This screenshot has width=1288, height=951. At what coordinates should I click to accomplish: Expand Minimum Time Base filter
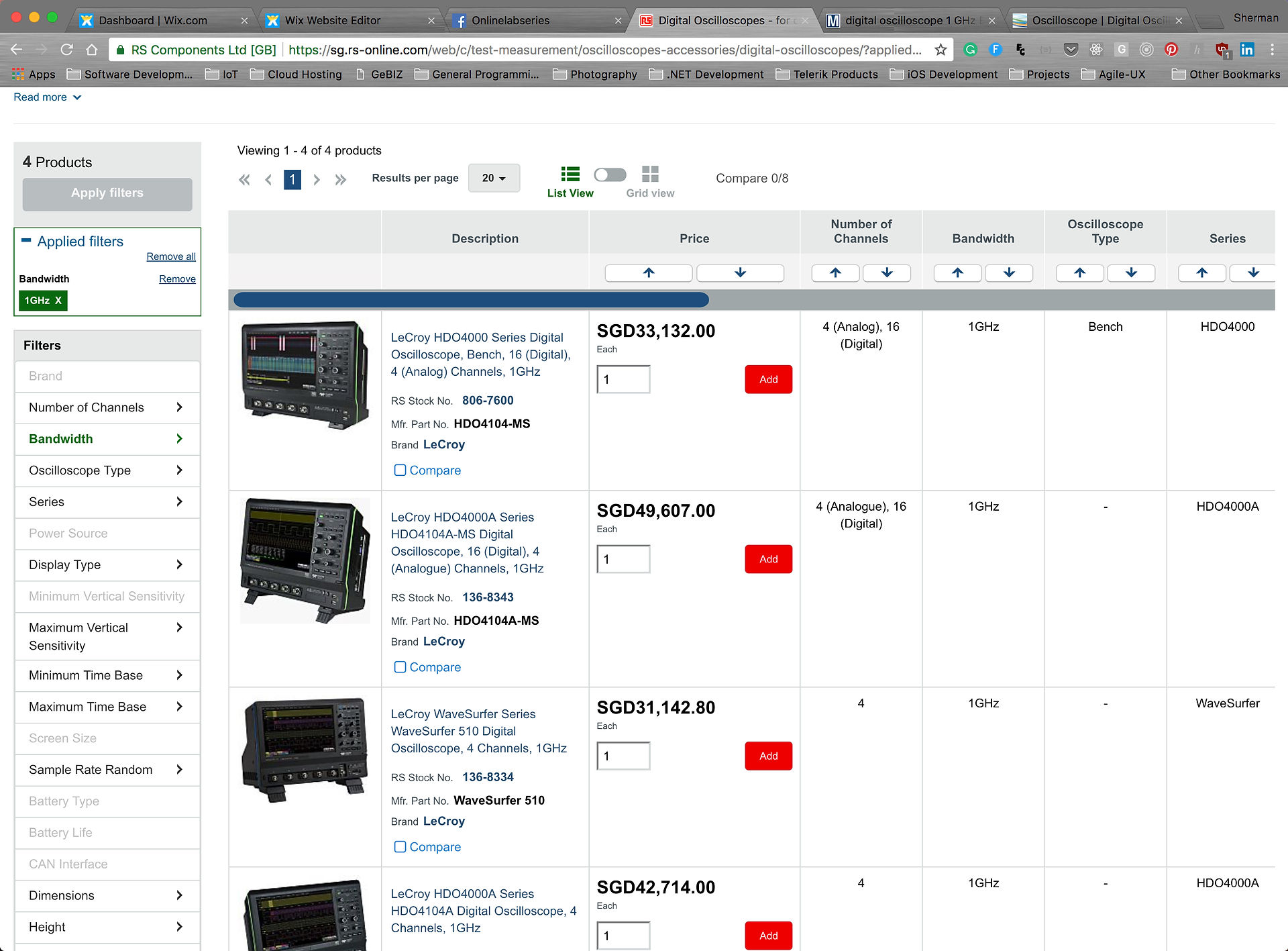(x=107, y=675)
